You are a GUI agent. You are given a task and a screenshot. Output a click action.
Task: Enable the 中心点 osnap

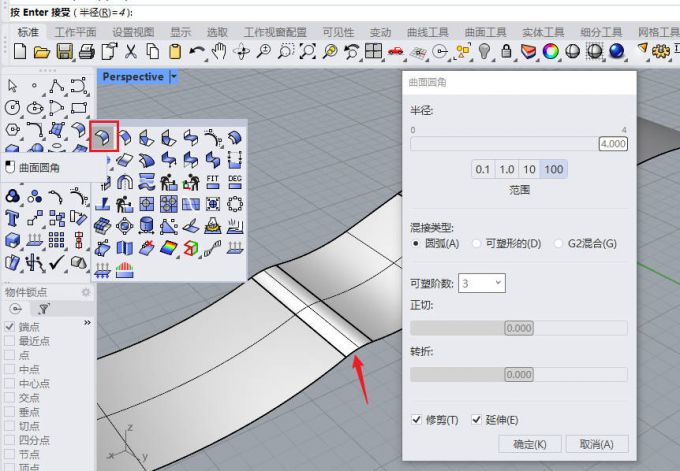click(x=10, y=383)
